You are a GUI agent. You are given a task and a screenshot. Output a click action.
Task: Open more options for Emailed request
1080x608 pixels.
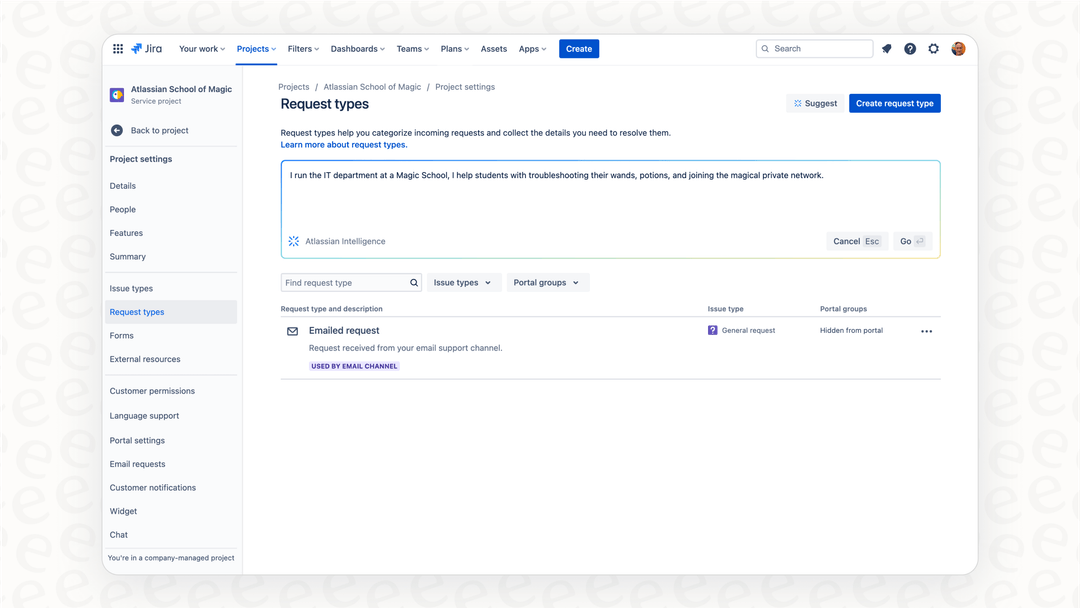click(x=926, y=330)
